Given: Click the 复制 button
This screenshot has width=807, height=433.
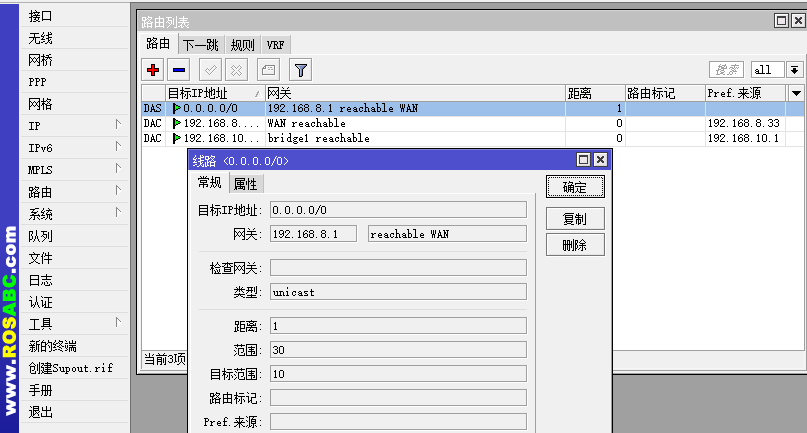Looking at the screenshot, I should pyautogui.click(x=575, y=219).
